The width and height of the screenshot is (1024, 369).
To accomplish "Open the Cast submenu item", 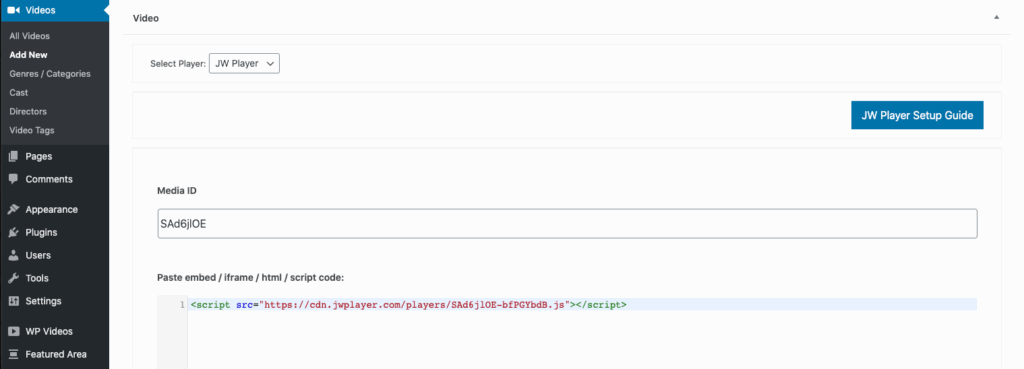I will (18, 93).
